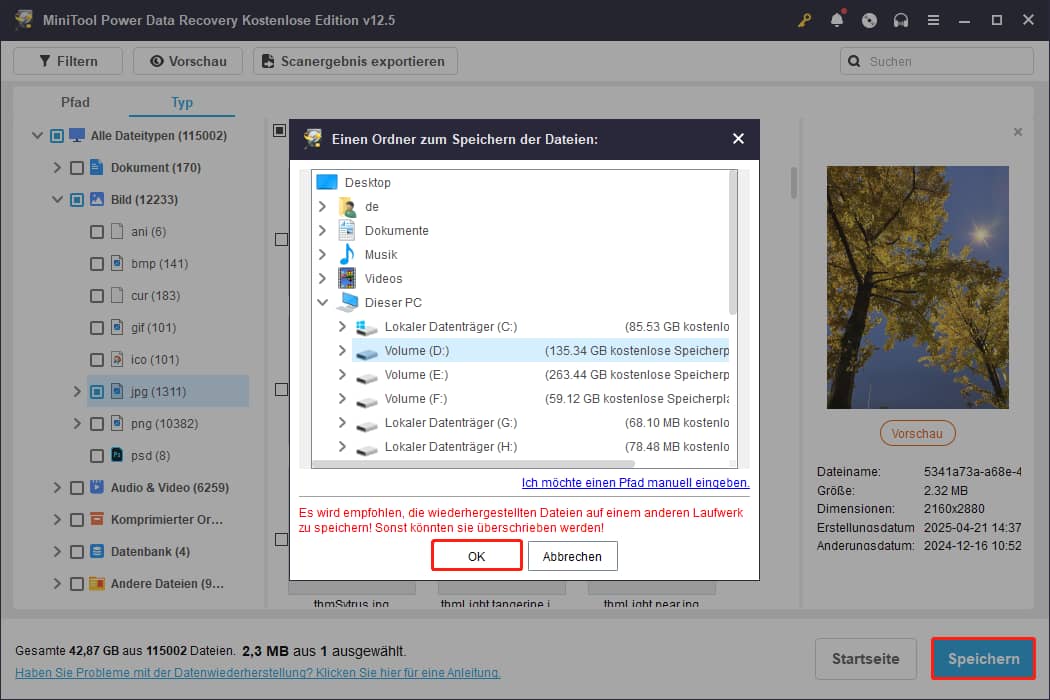Check the cur (183) checkbox
1050x700 pixels.
point(97,296)
